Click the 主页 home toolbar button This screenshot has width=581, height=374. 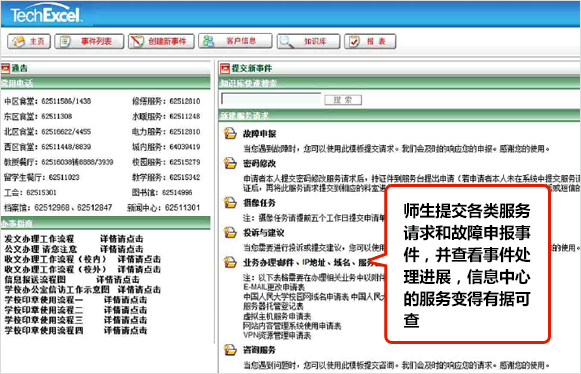pyautogui.click(x=29, y=41)
